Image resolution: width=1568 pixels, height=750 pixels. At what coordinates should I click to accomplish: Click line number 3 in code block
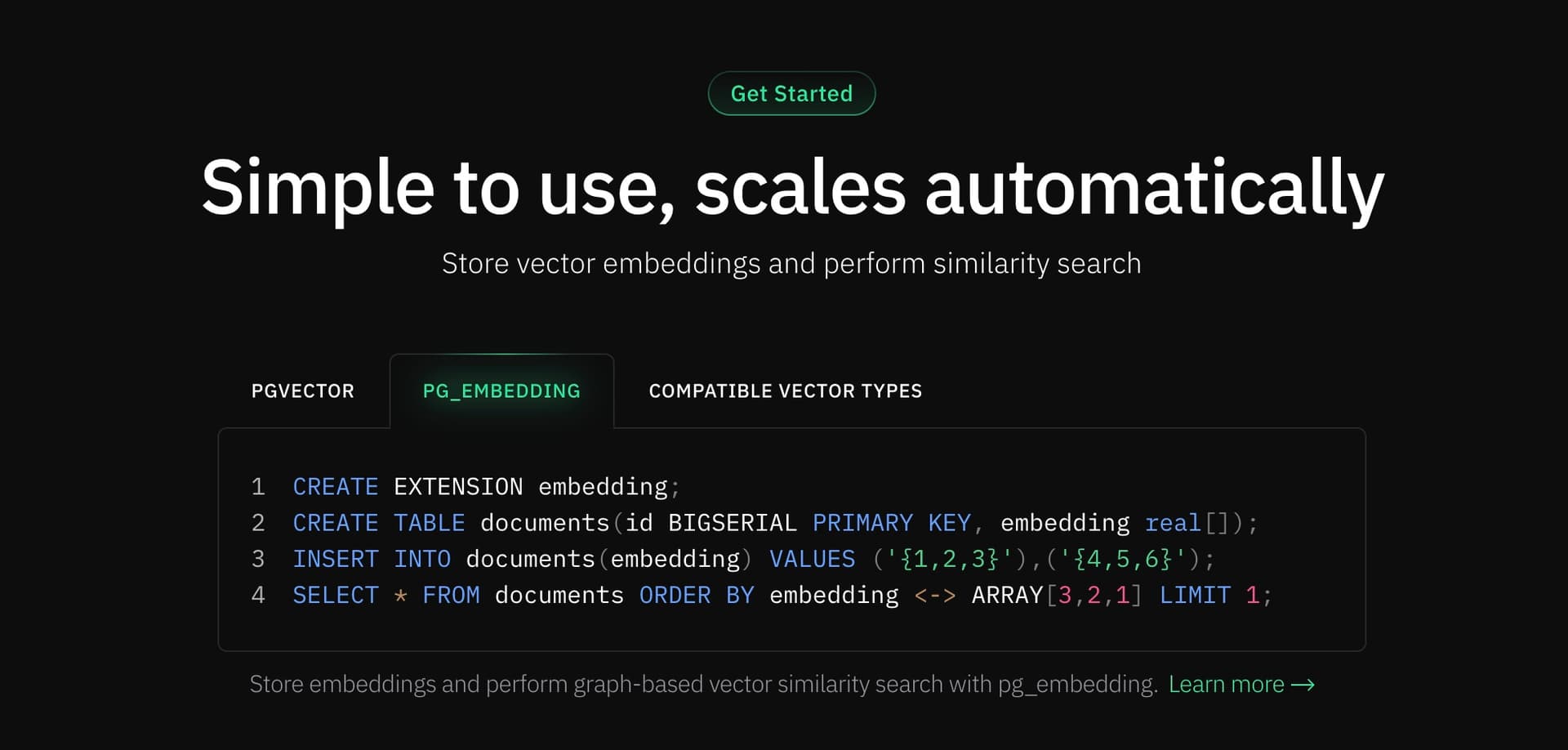258,558
